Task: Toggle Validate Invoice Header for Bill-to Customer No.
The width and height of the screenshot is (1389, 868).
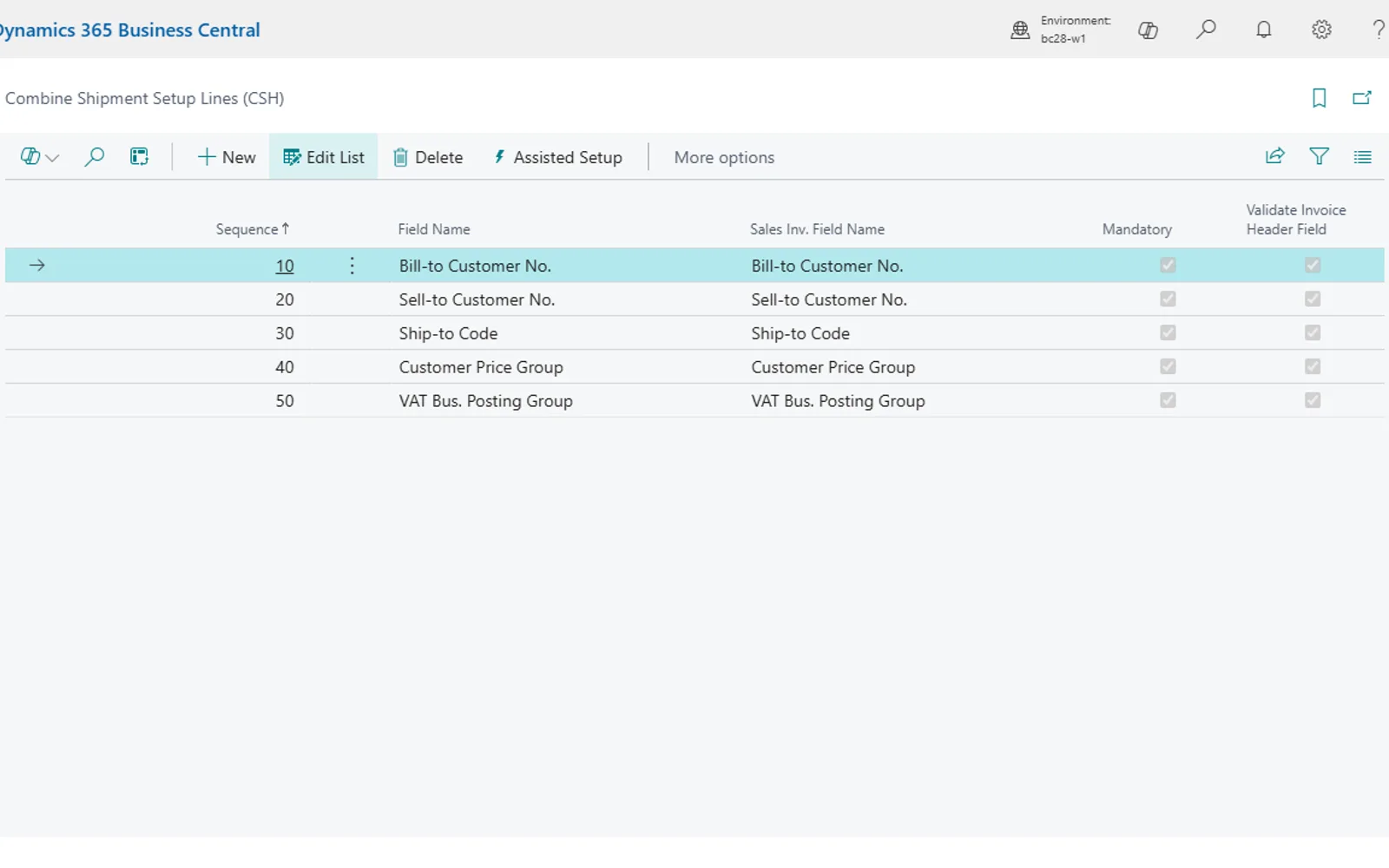Action: pyautogui.click(x=1313, y=265)
